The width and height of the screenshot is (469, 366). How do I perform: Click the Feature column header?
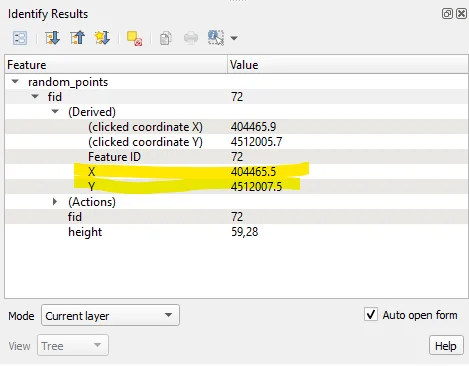[116, 64]
